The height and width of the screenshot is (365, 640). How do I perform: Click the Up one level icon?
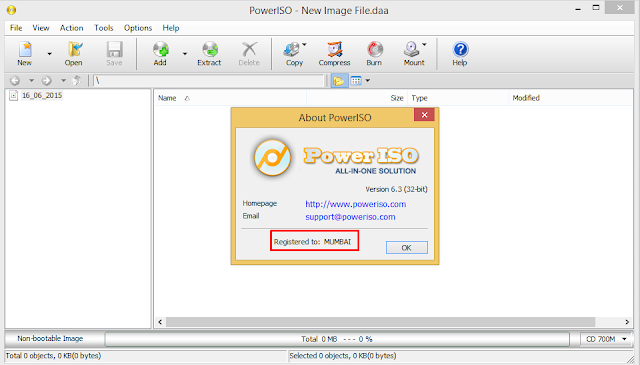77,80
